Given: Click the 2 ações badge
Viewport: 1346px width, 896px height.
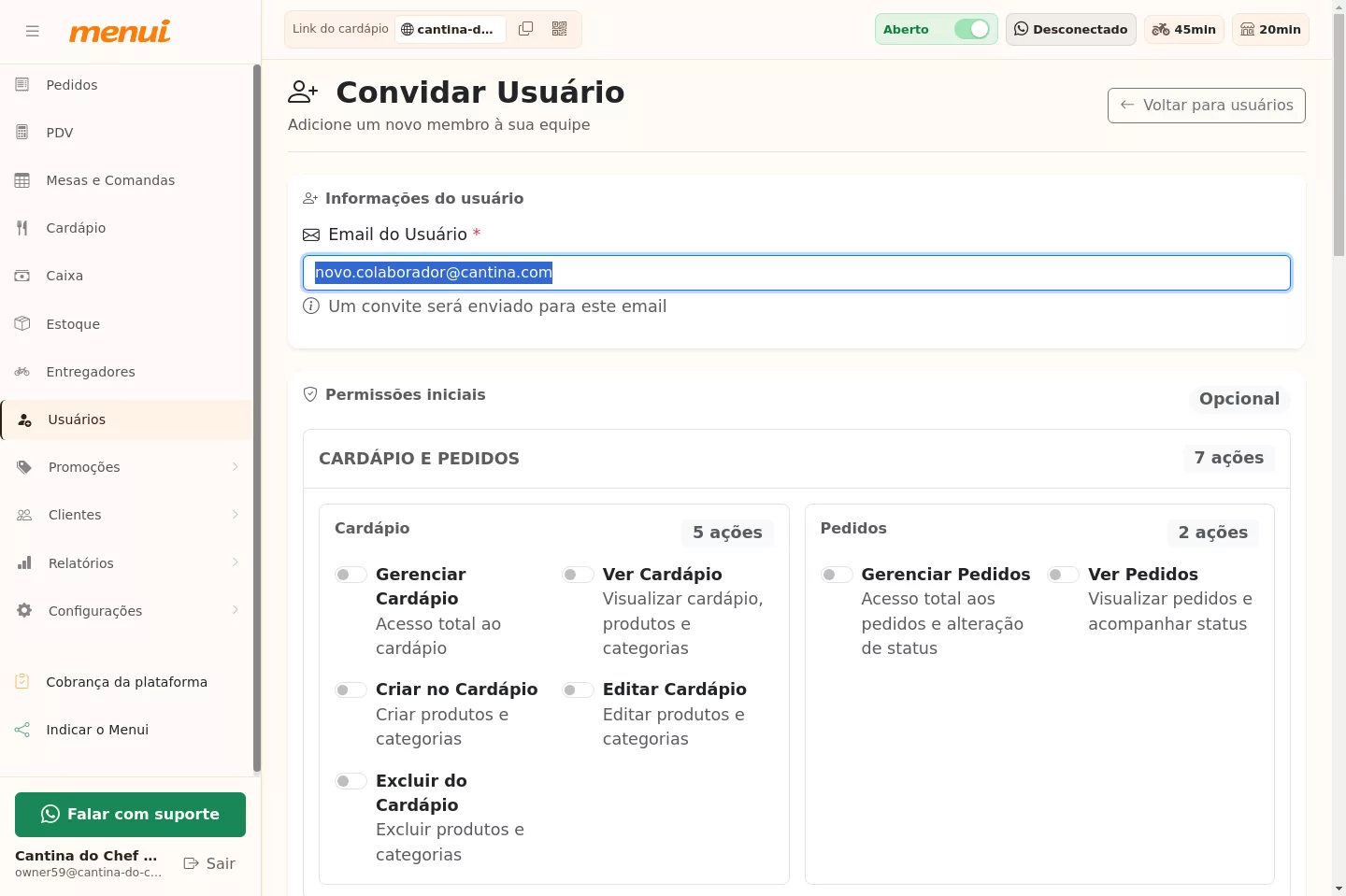Looking at the screenshot, I should pyautogui.click(x=1213, y=533).
